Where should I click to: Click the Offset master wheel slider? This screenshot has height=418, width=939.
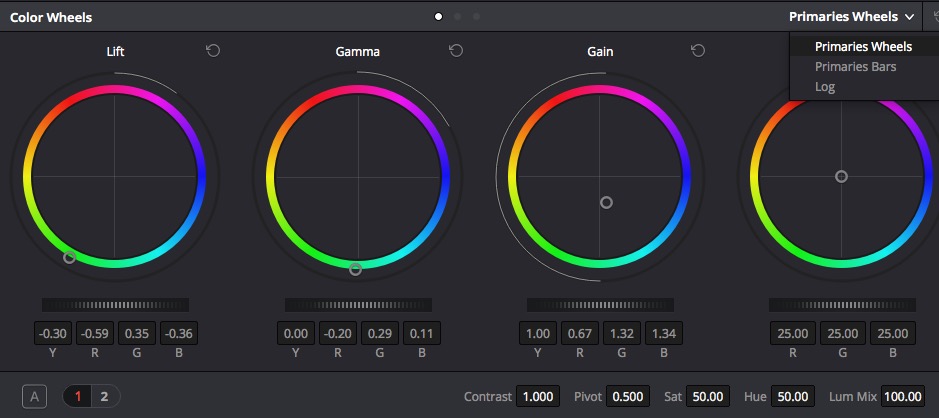coord(842,305)
